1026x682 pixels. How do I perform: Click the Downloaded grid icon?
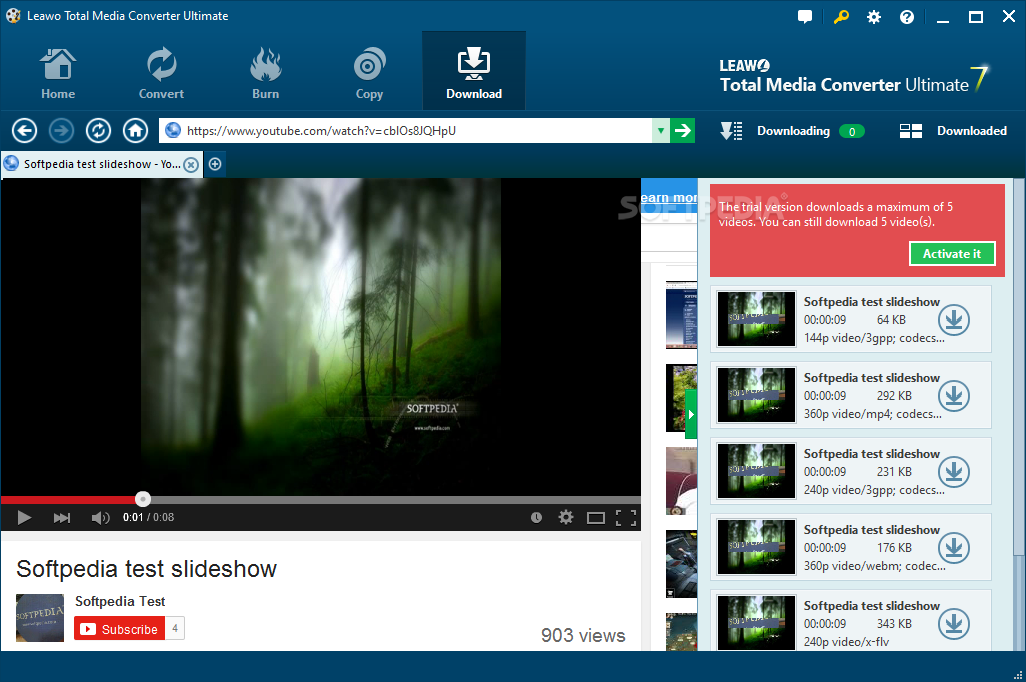(910, 131)
